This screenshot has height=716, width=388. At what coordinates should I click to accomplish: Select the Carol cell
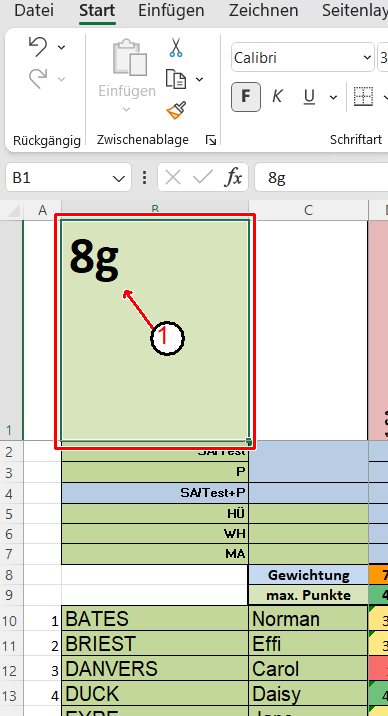coord(309,669)
